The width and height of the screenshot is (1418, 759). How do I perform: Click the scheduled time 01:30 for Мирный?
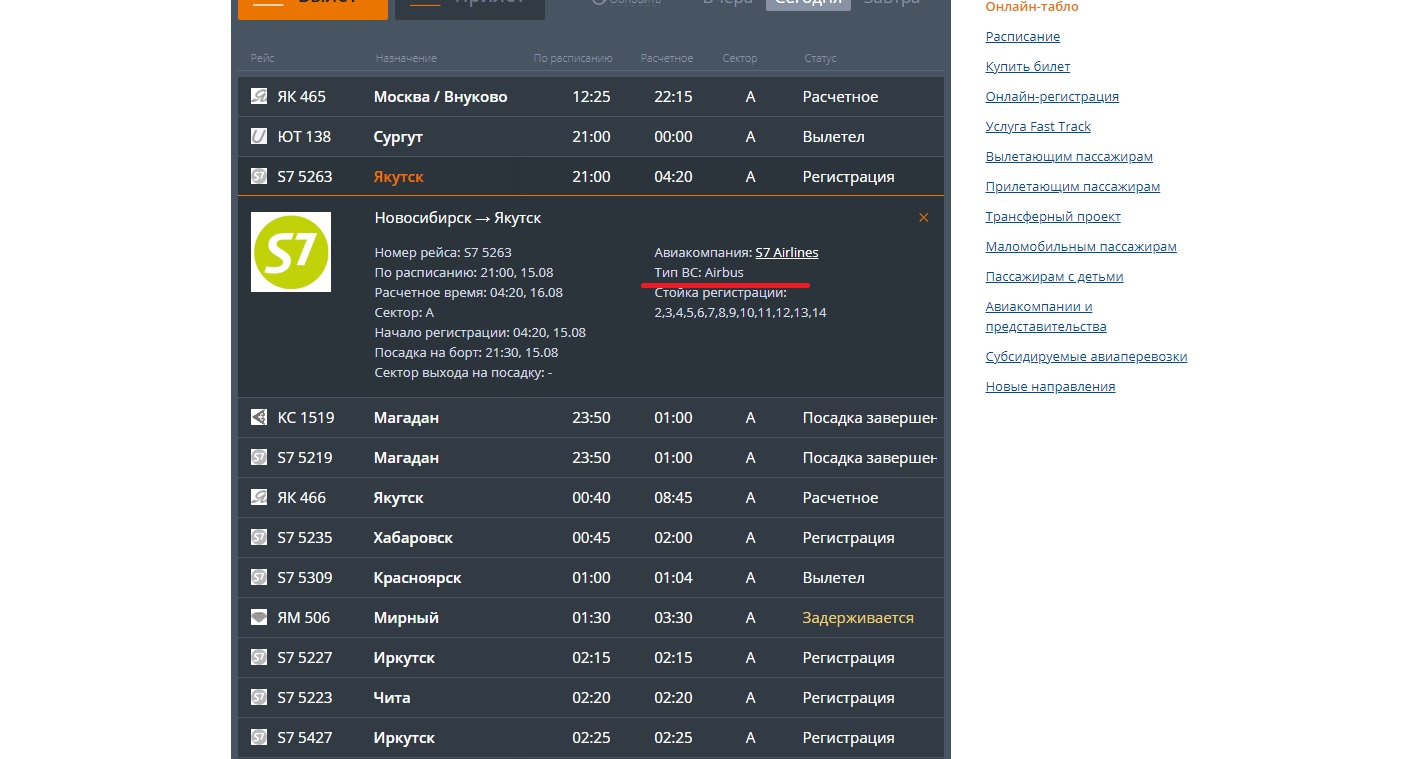click(x=591, y=618)
